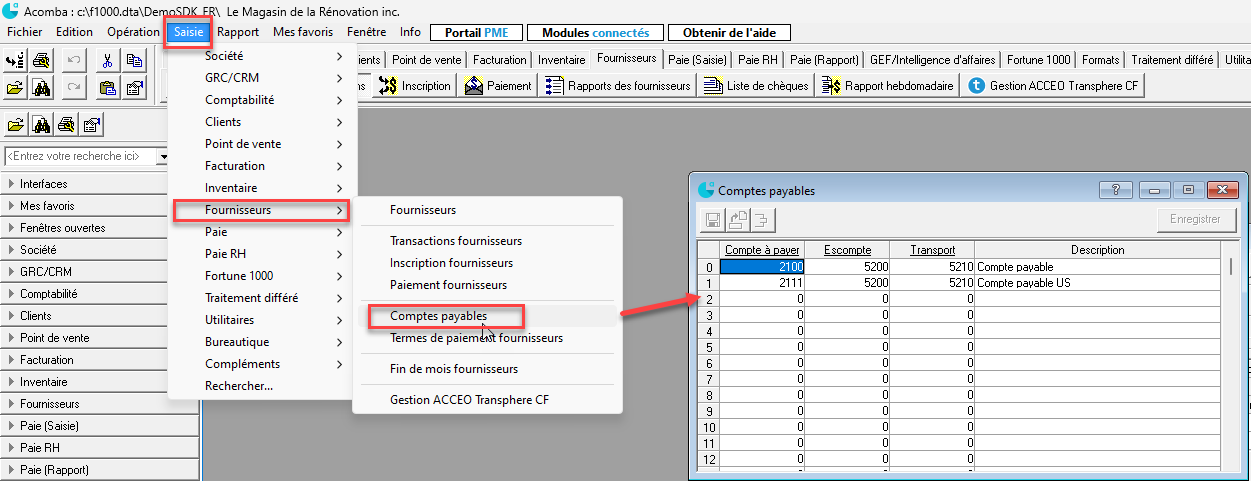
Task: Click the Copy documents icon in toolbar
Action: (x=135, y=61)
